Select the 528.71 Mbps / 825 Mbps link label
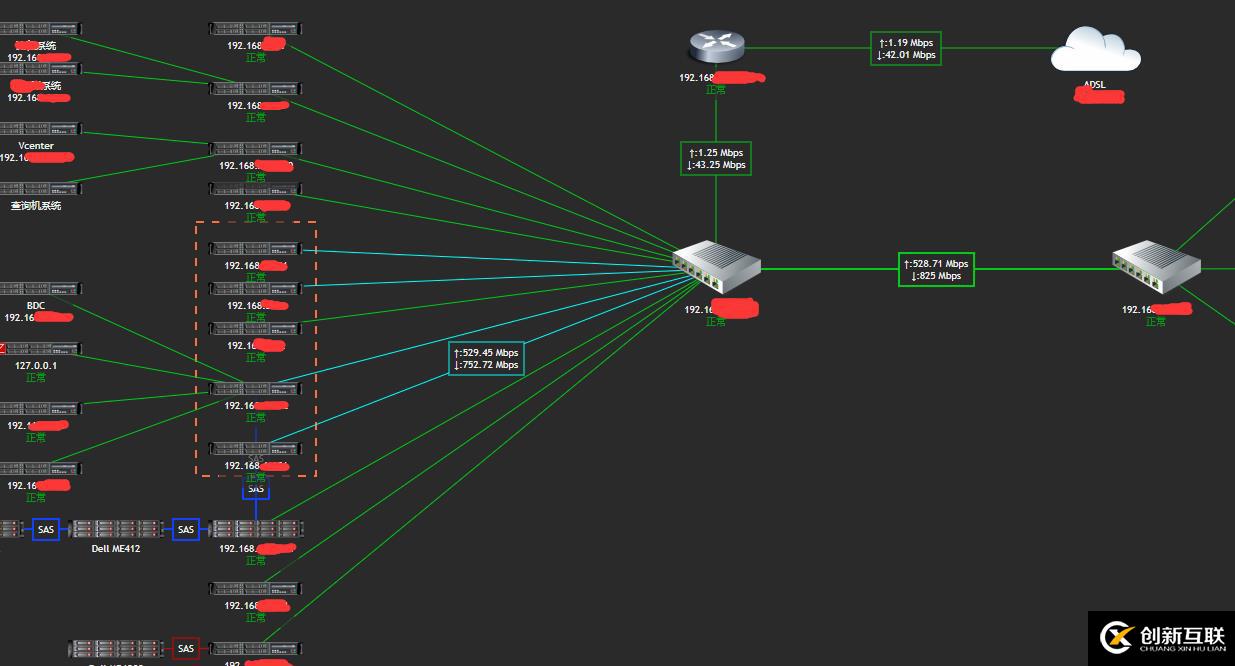 pos(935,269)
